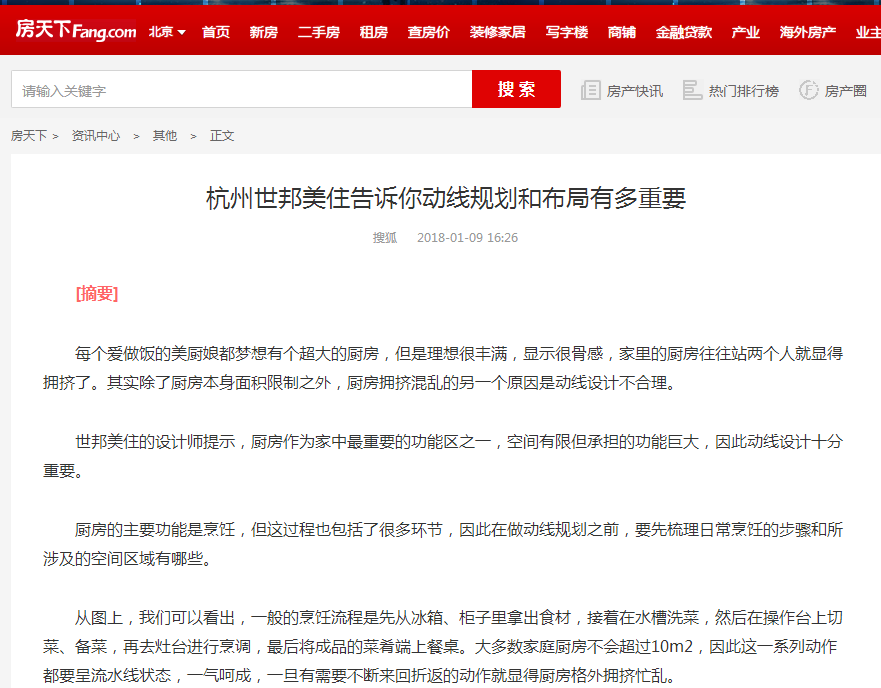The height and width of the screenshot is (688, 881).
Task: Open the 房产快讯 link
Action: tap(635, 90)
